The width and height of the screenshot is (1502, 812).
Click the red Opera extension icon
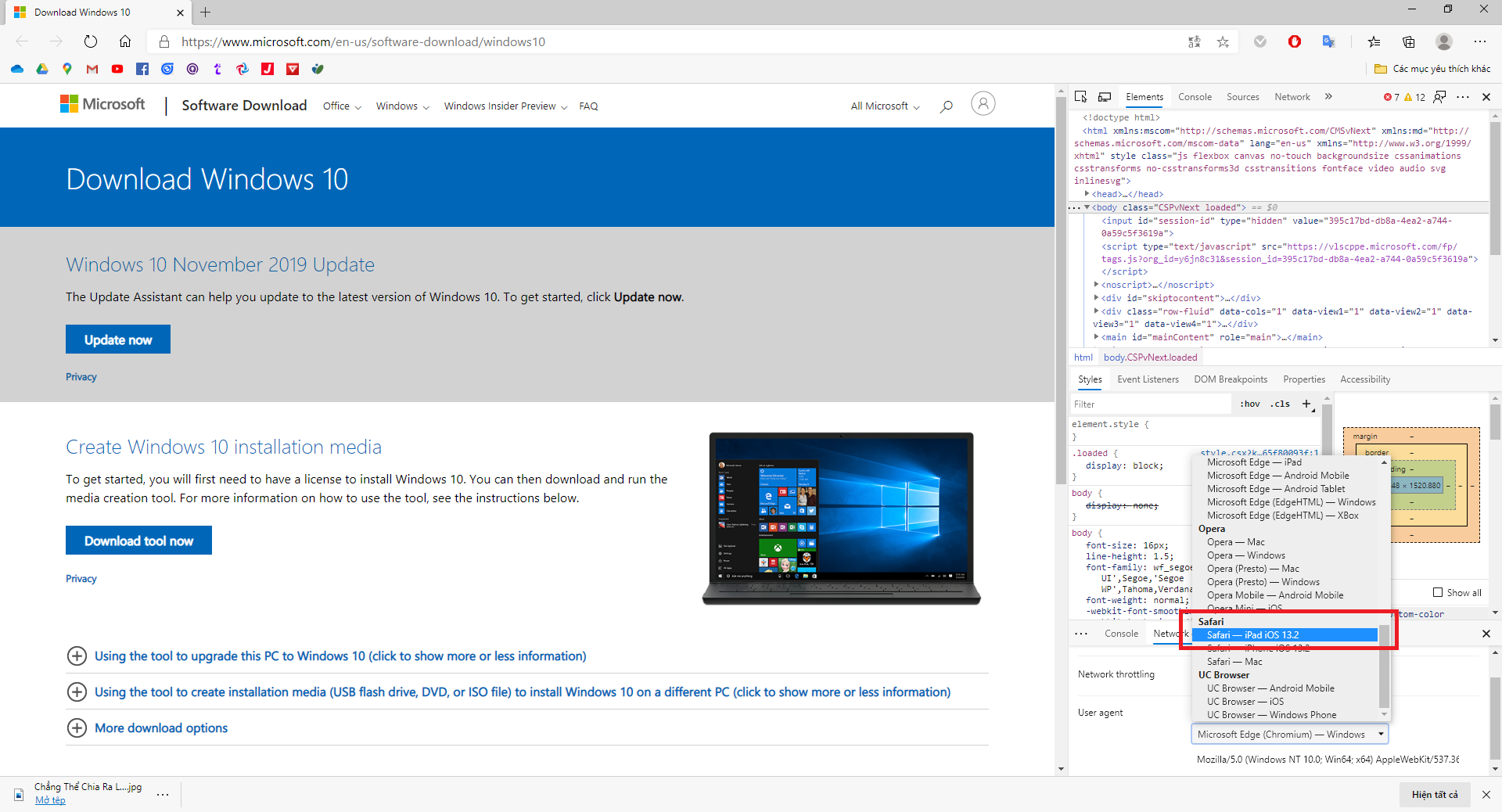pyautogui.click(x=1295, y=41)
